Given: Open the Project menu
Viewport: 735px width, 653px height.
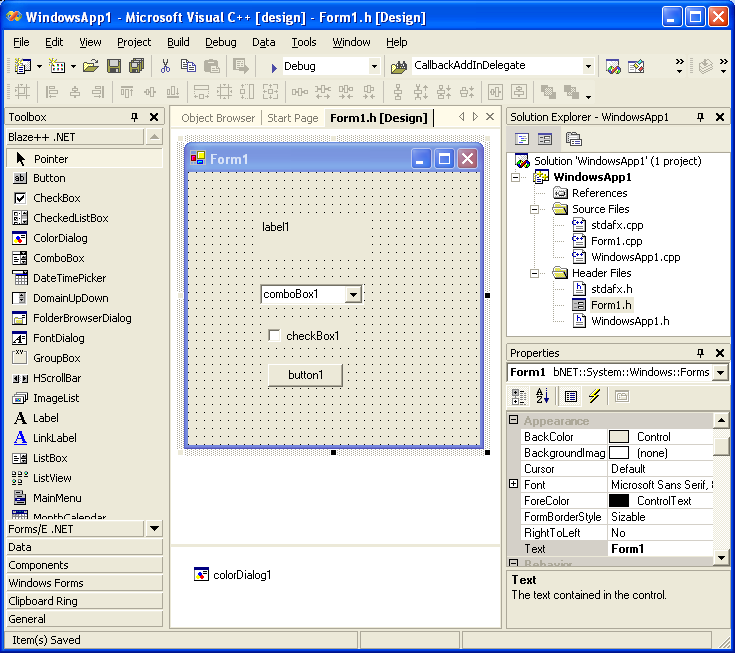Looking at the screenshot, I should tap(134, 42).
